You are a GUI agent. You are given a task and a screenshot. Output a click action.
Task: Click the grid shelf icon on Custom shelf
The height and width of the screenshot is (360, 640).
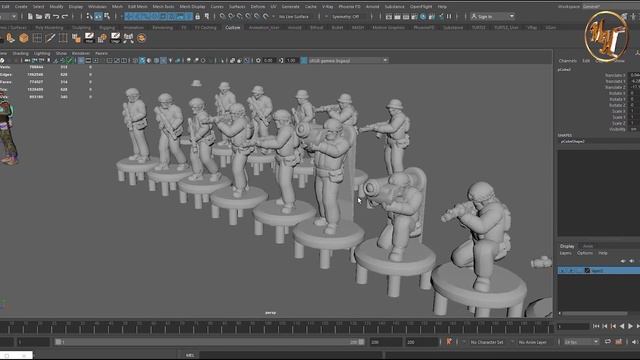[37, 38]
